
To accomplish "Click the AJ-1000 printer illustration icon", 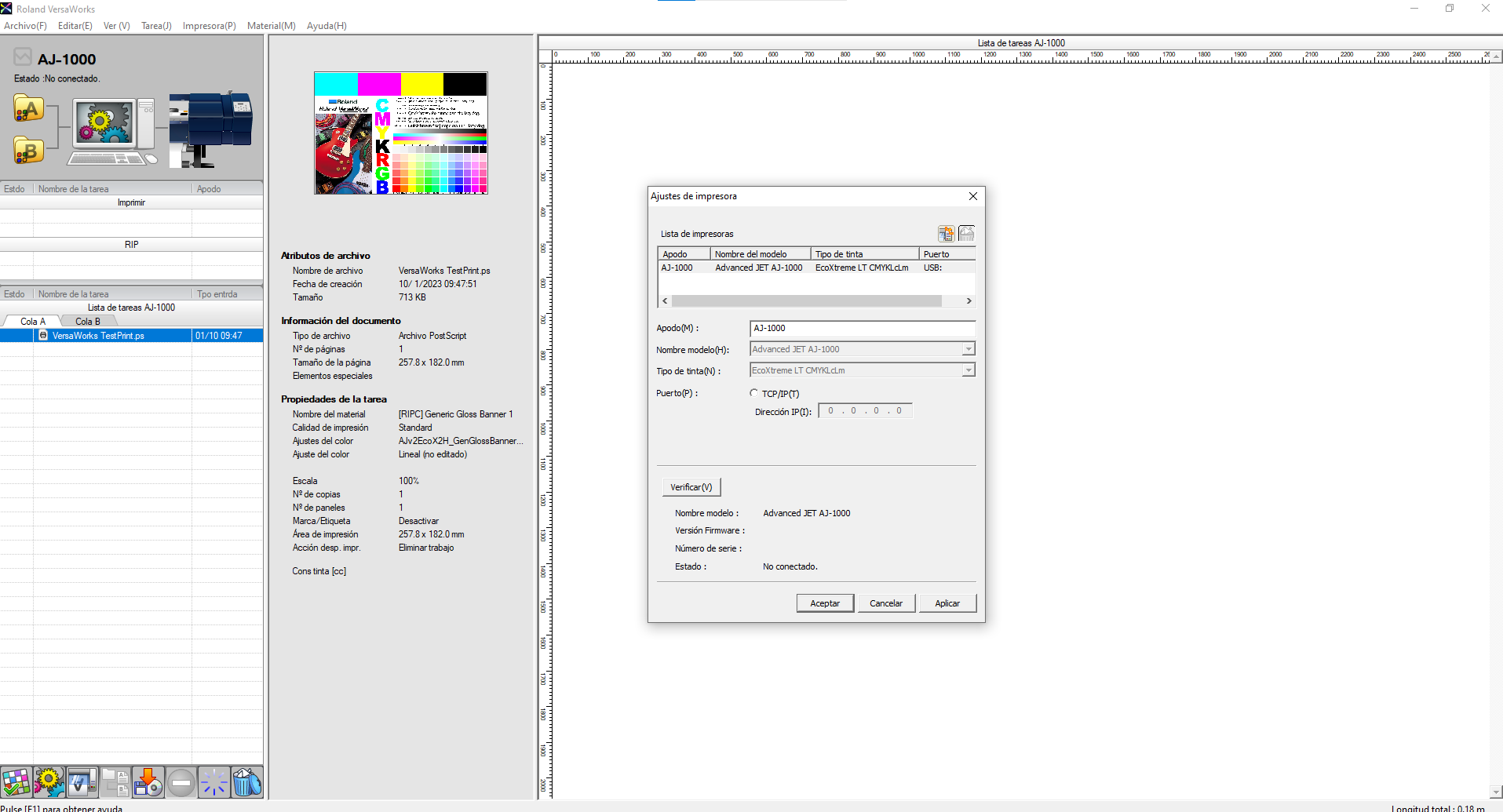I will (x=211, y=129).
